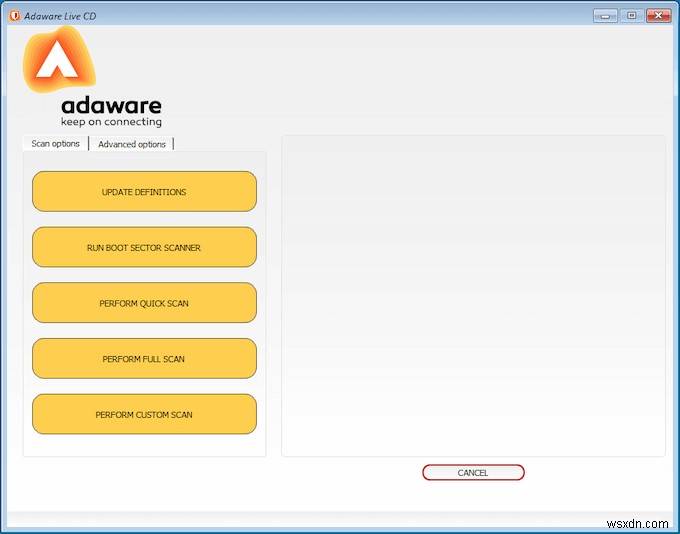Click the Update Definitions button
This screenshot has width=680, height=534.
[144, 191]
